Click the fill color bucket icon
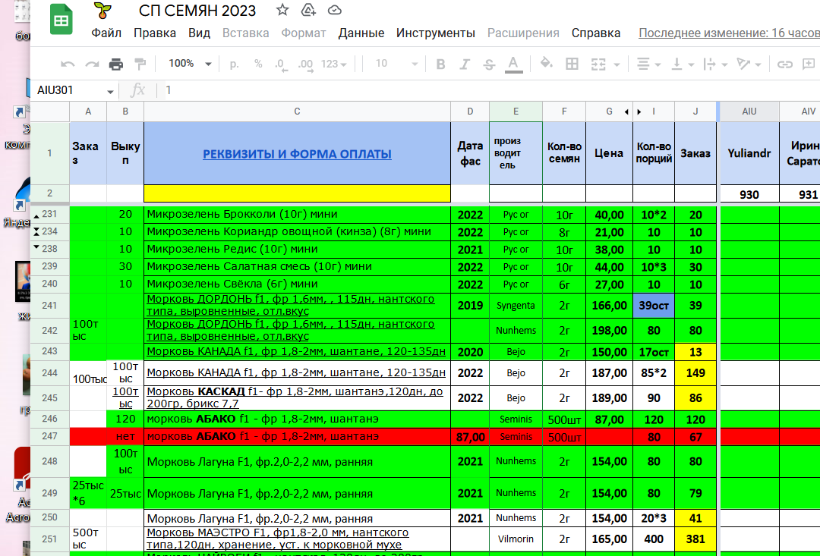 547,64
